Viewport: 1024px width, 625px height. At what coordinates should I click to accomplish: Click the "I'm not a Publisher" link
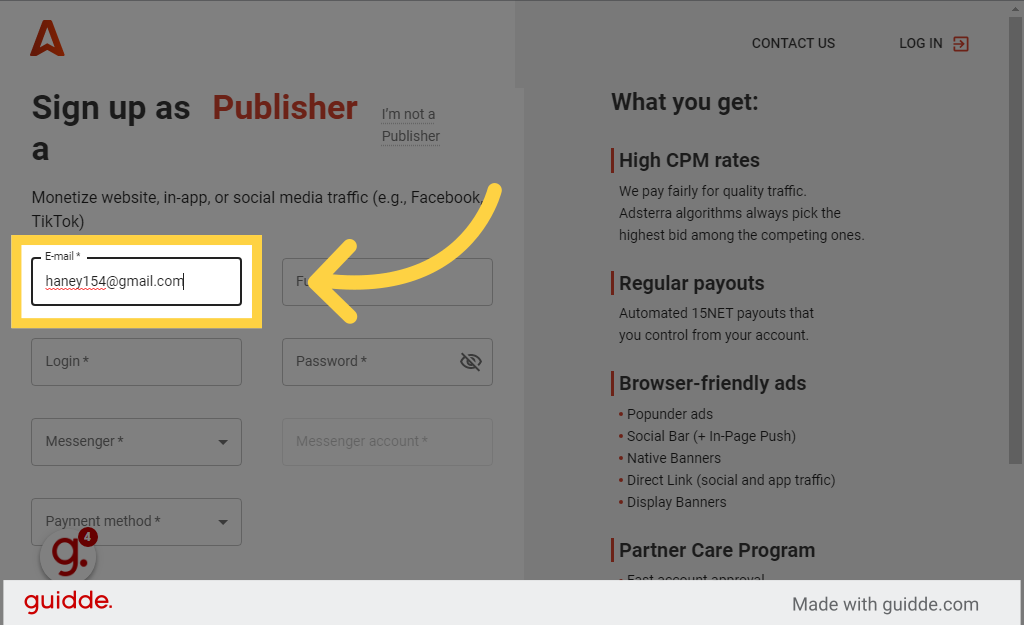[x=410, y=125]
